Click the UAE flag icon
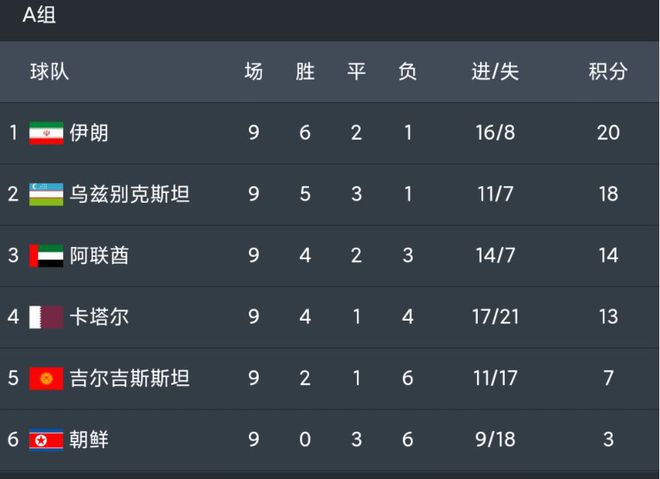 (46, 256)
